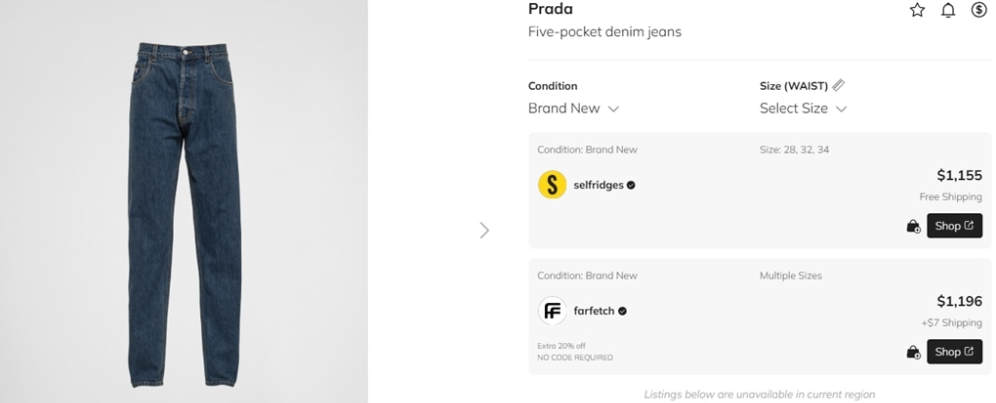Open the selfridges seller link
This screenshot has height=403, width=996.
coord(599,185)
